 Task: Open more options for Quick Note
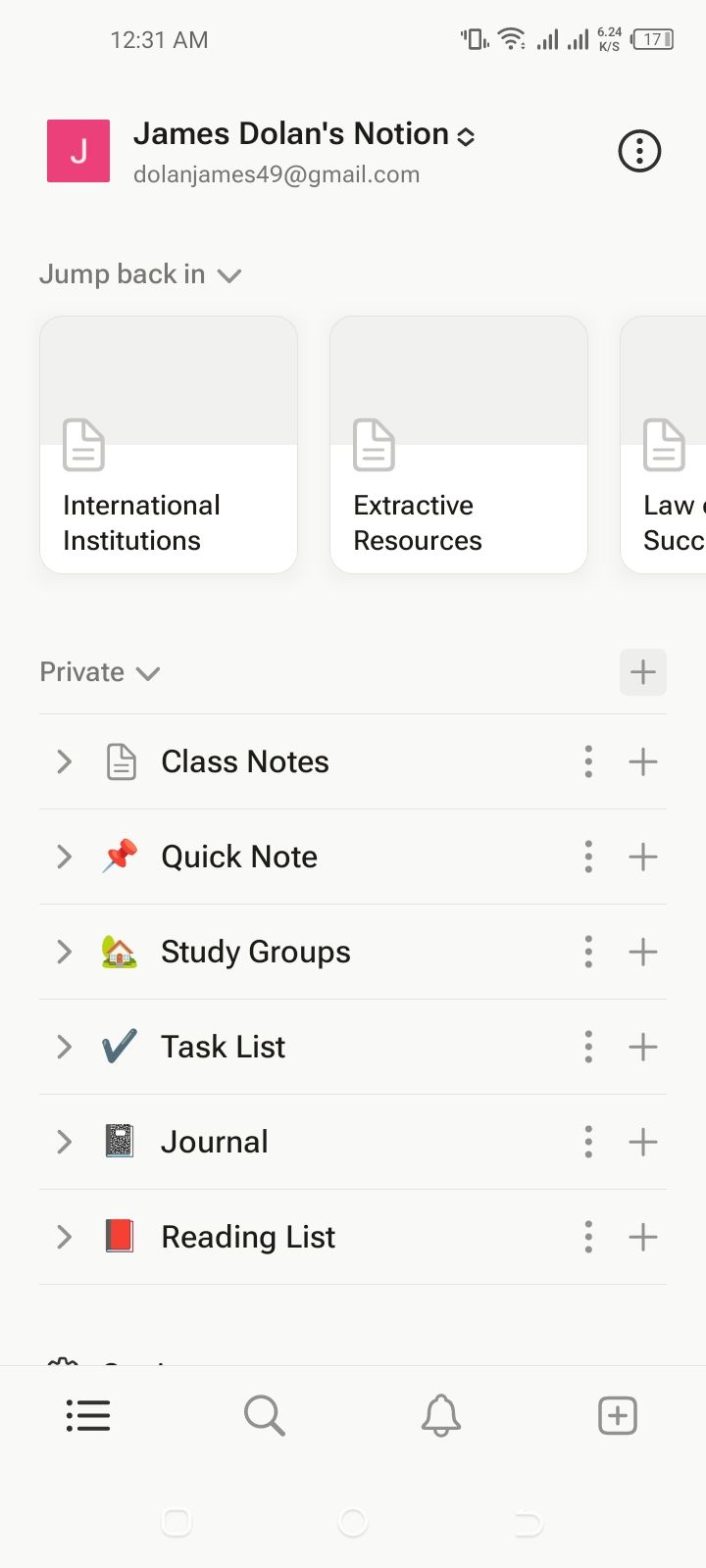tap(588, 857)
